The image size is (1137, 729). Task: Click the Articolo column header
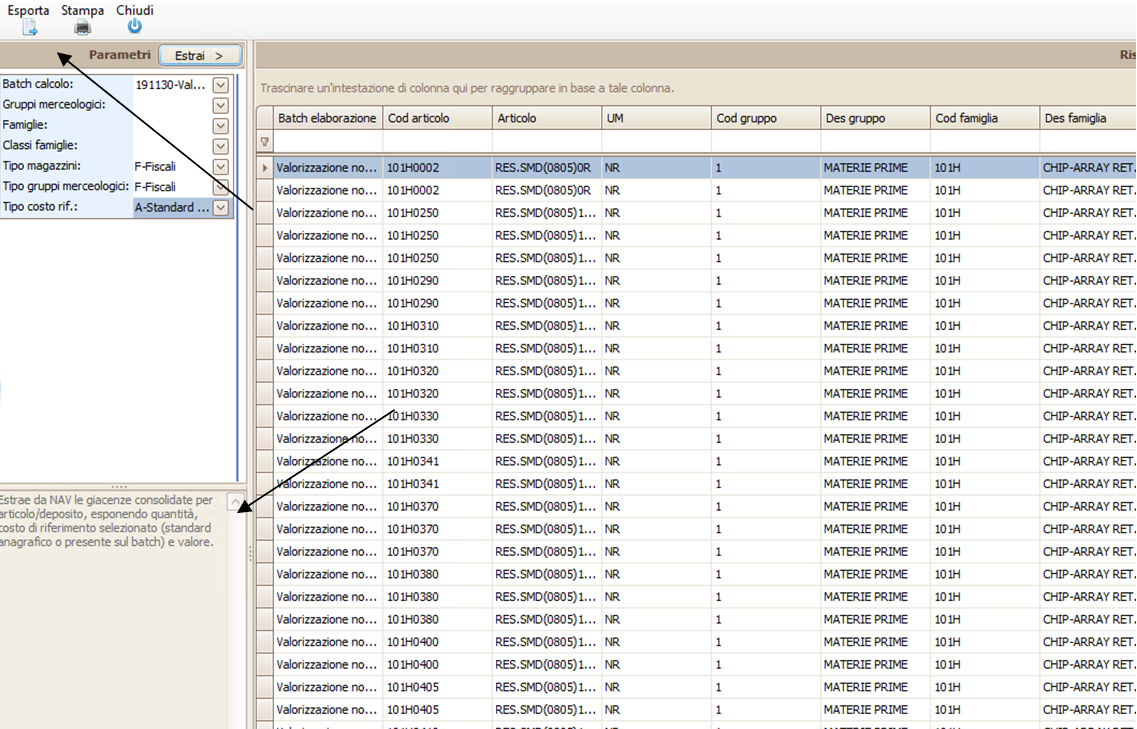point(547,118)
